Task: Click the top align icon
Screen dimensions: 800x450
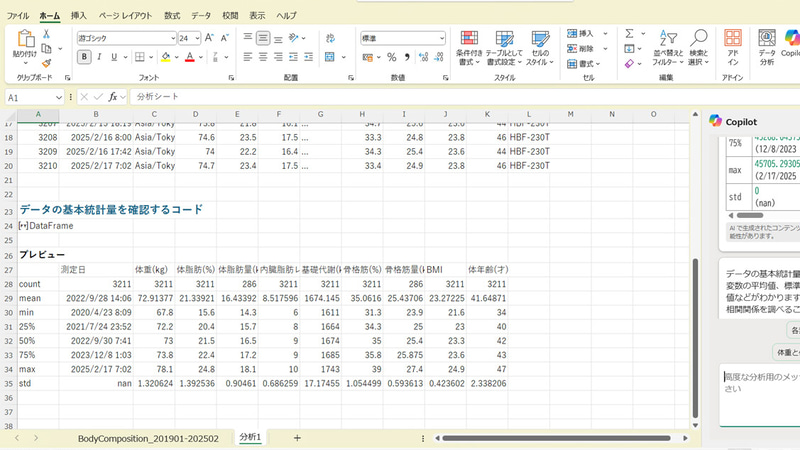Action: click(247, 38)
